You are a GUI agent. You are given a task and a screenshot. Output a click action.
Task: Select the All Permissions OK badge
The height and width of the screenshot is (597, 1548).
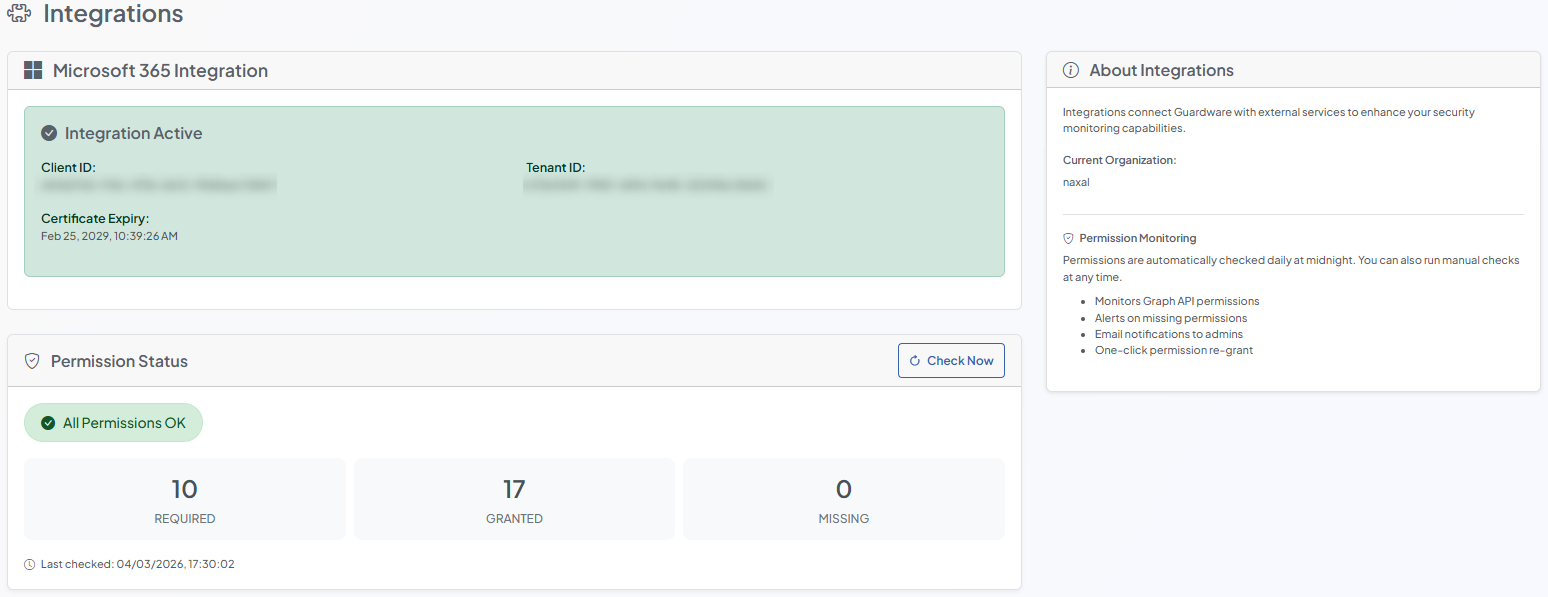[x=113, y=423]
